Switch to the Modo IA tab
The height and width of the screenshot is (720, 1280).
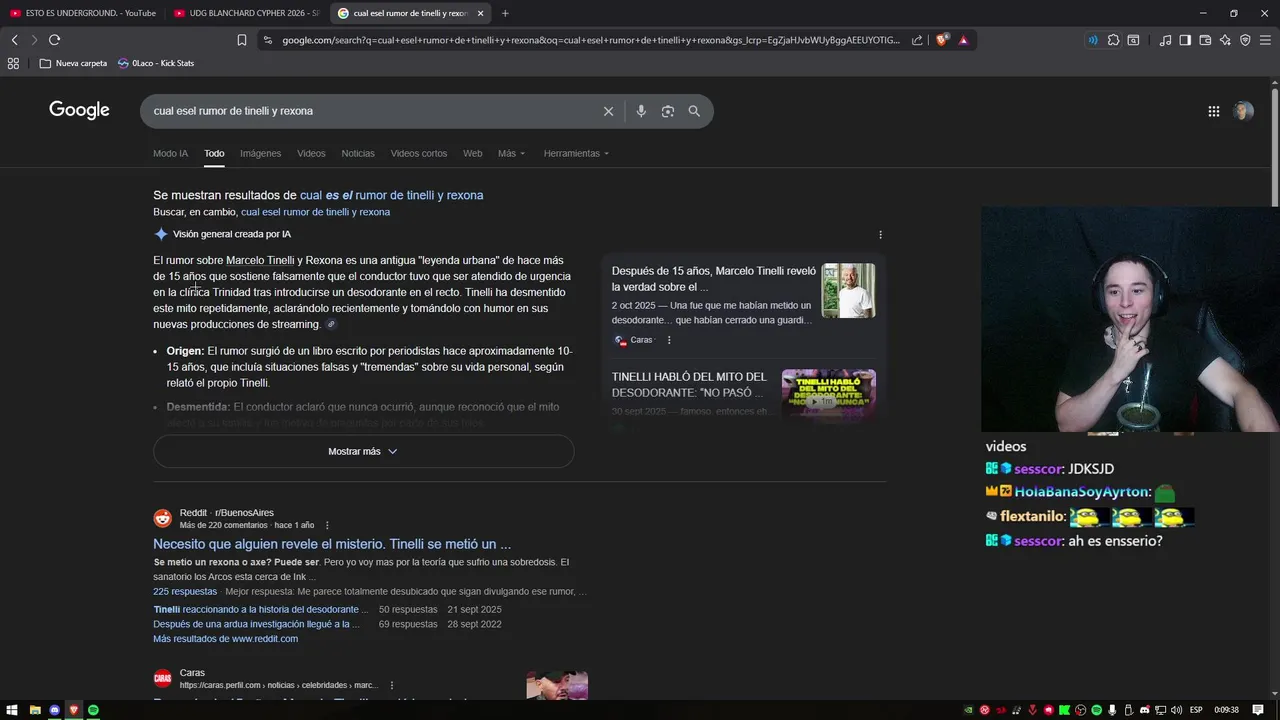[x=170, y=153]
